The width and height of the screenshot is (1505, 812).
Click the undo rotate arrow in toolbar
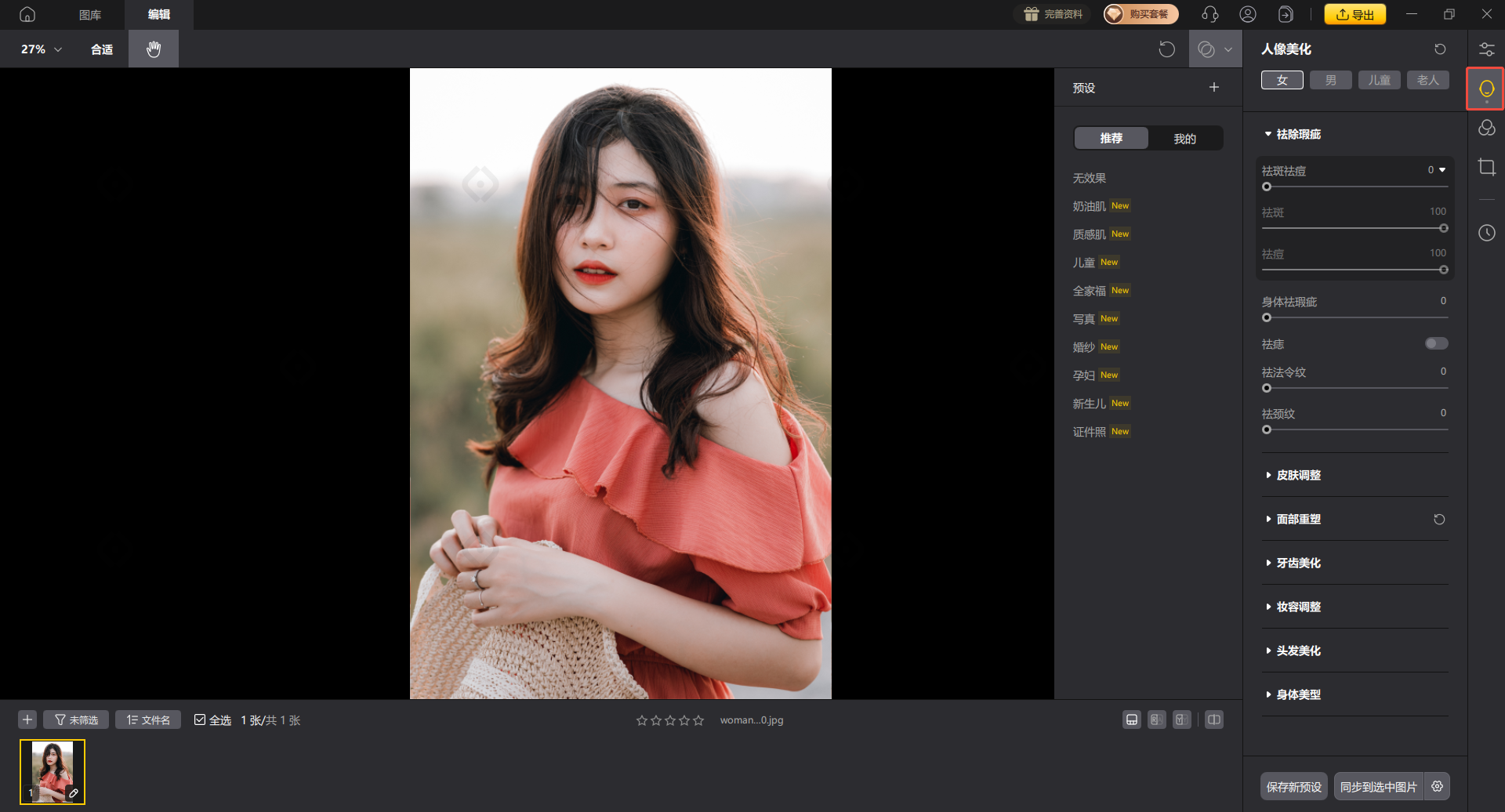[x=1166, y=49]
